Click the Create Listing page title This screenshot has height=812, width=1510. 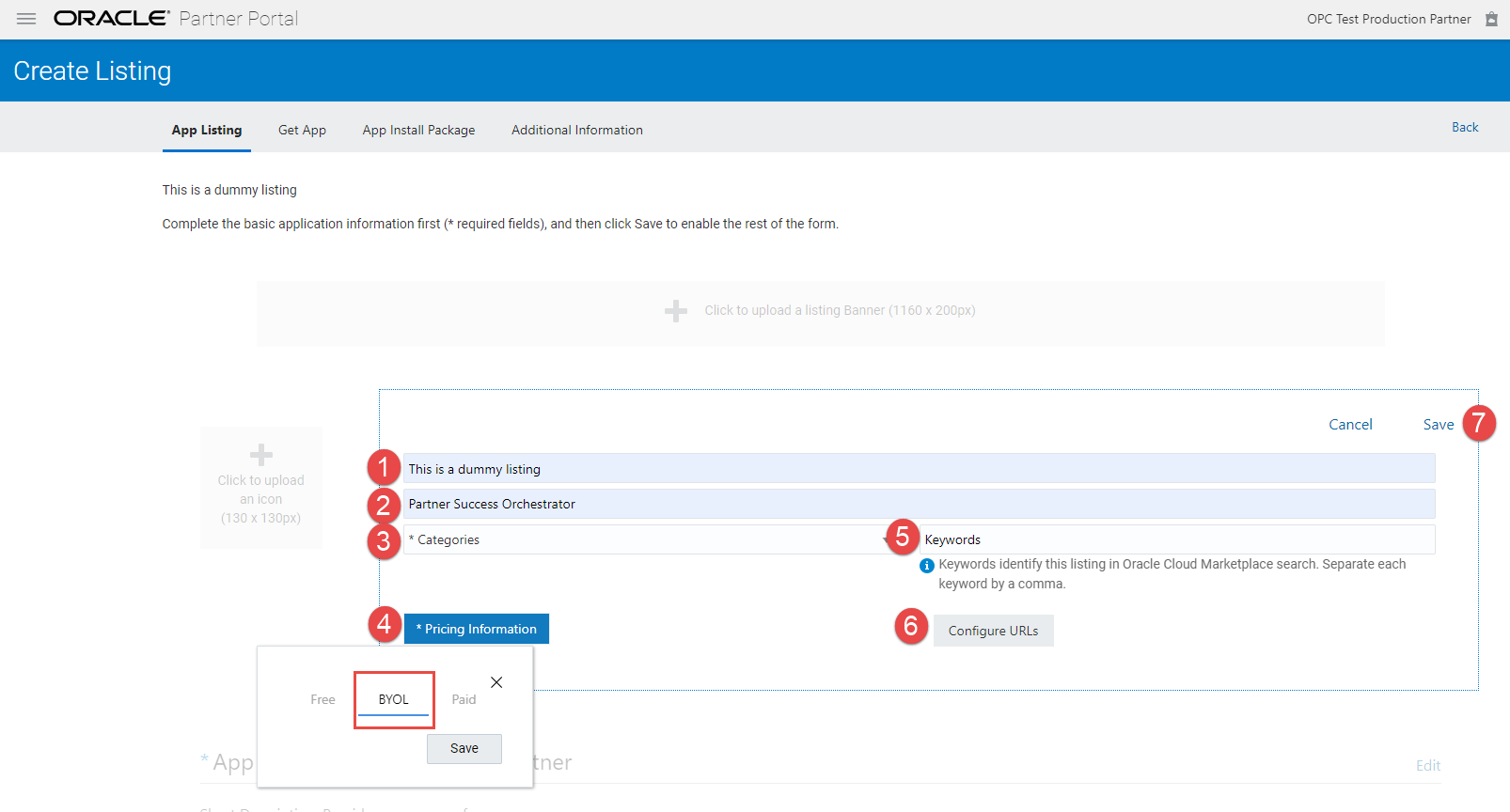[x=92, y=71]
